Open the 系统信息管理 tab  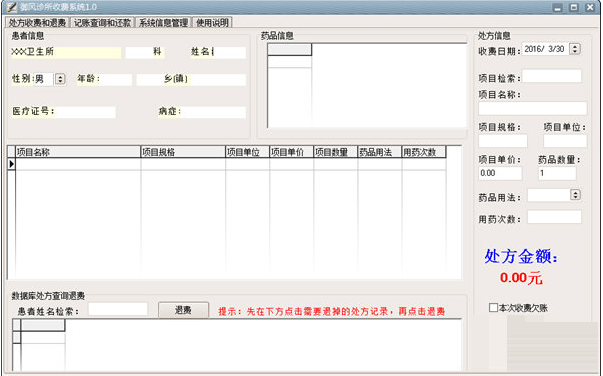pos(163,23)
